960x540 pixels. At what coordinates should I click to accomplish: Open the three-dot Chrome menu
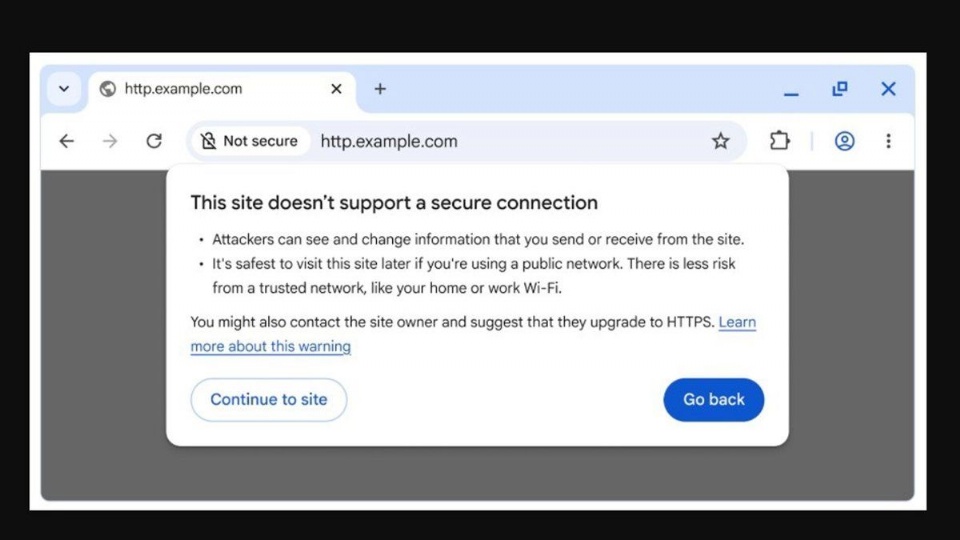pyautogui.click(x=888, y=141)
